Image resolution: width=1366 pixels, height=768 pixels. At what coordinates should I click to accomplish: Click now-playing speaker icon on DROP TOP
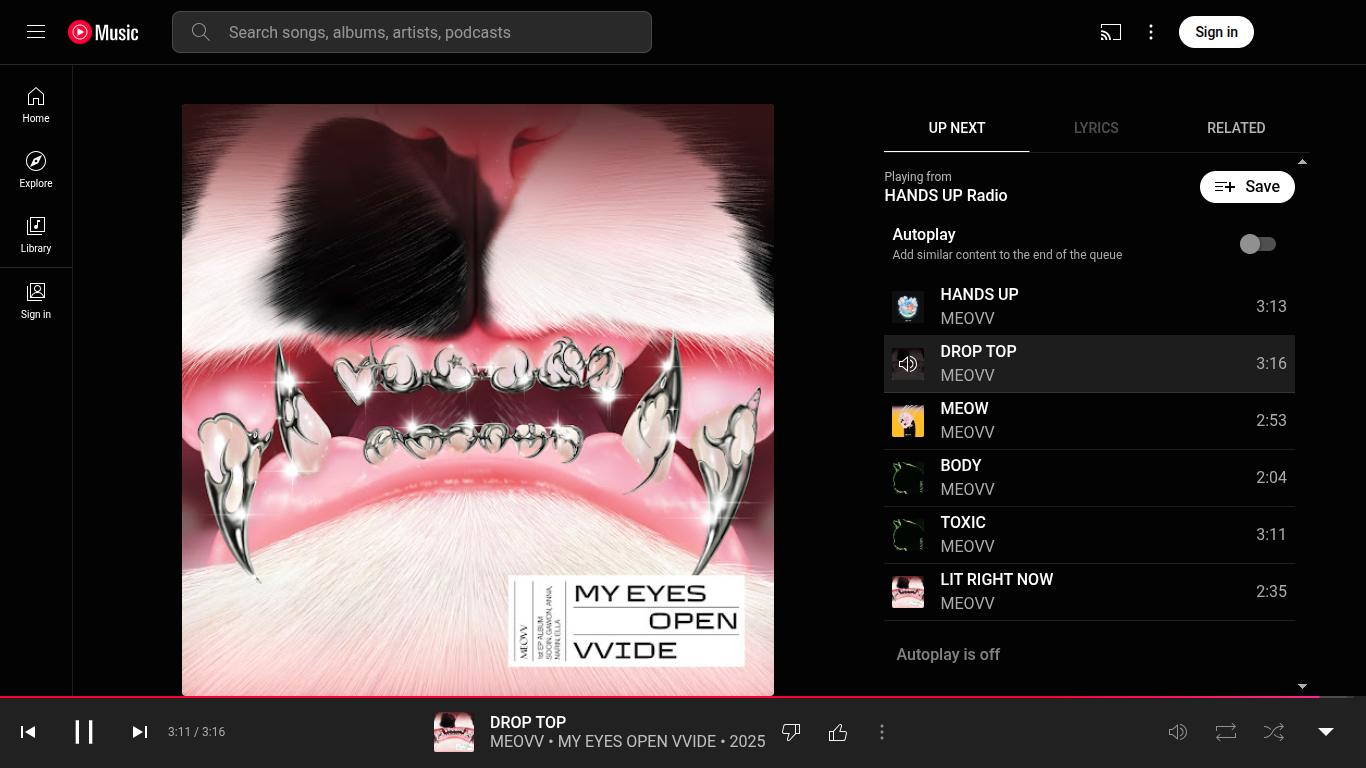click(908, 364)
